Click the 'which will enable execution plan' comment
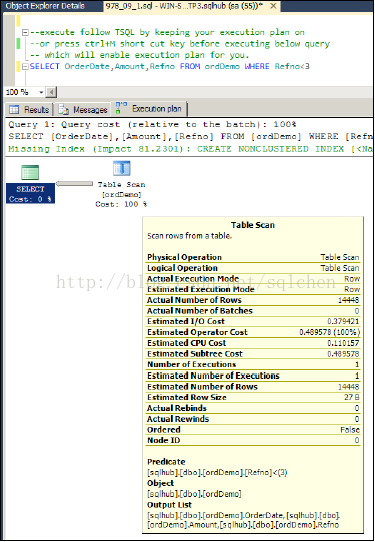This screenshot has width=375, height=542. (139, 55)
